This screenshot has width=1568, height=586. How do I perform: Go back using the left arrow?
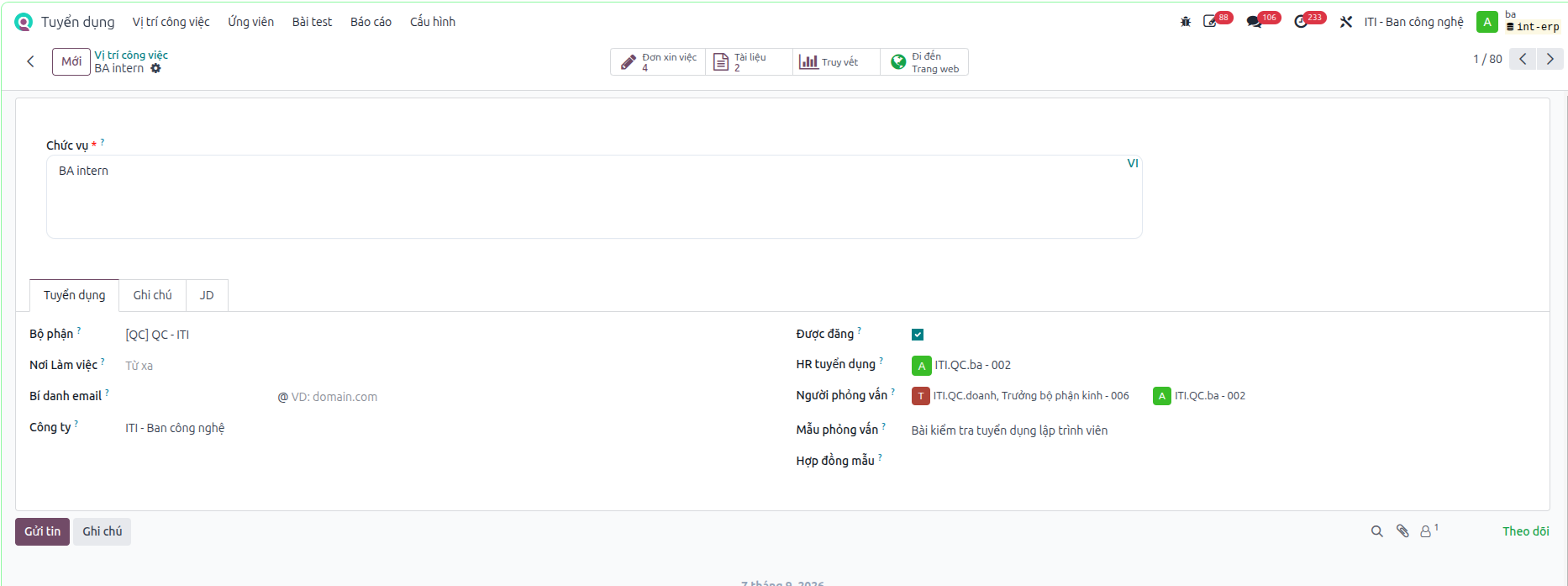click(x=30, y=61)
